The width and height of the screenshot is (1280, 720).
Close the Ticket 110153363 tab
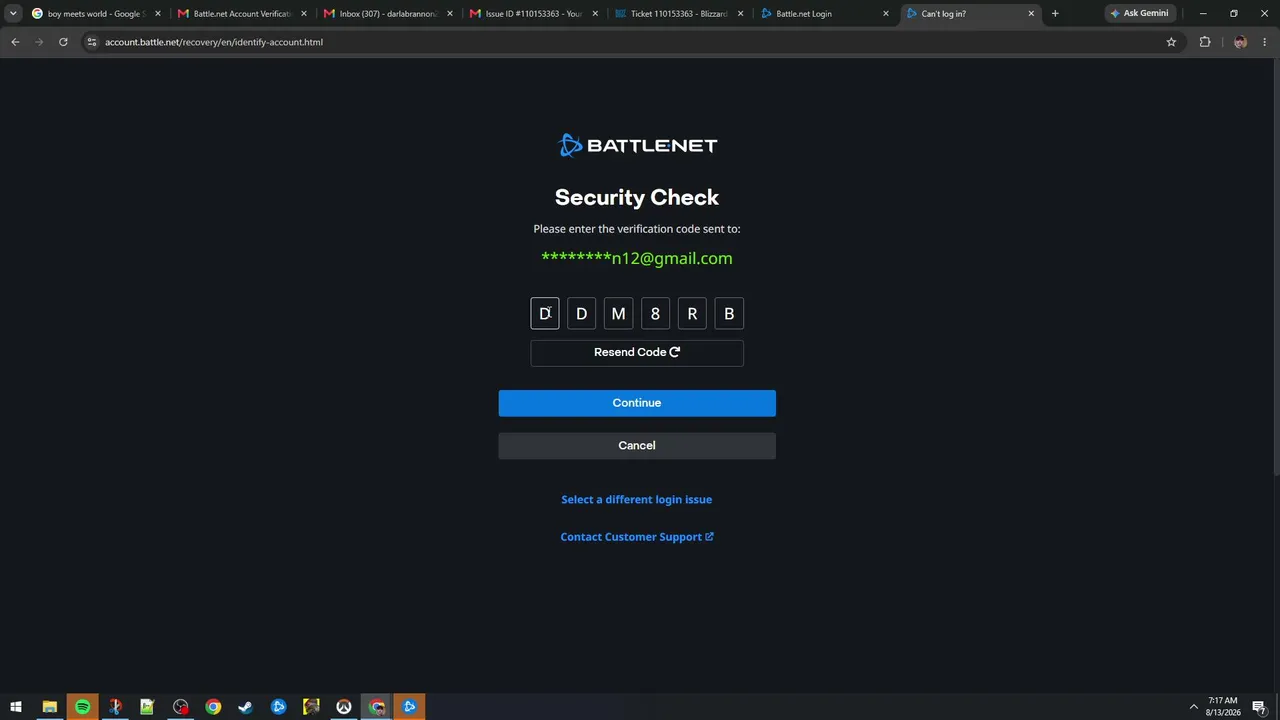pos(742,14)
